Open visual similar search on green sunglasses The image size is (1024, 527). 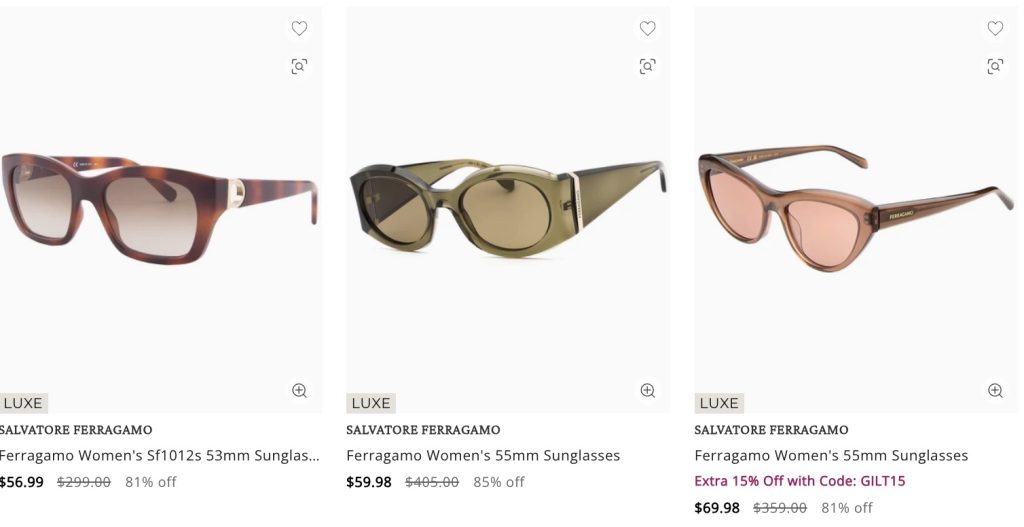click(647, 66)
